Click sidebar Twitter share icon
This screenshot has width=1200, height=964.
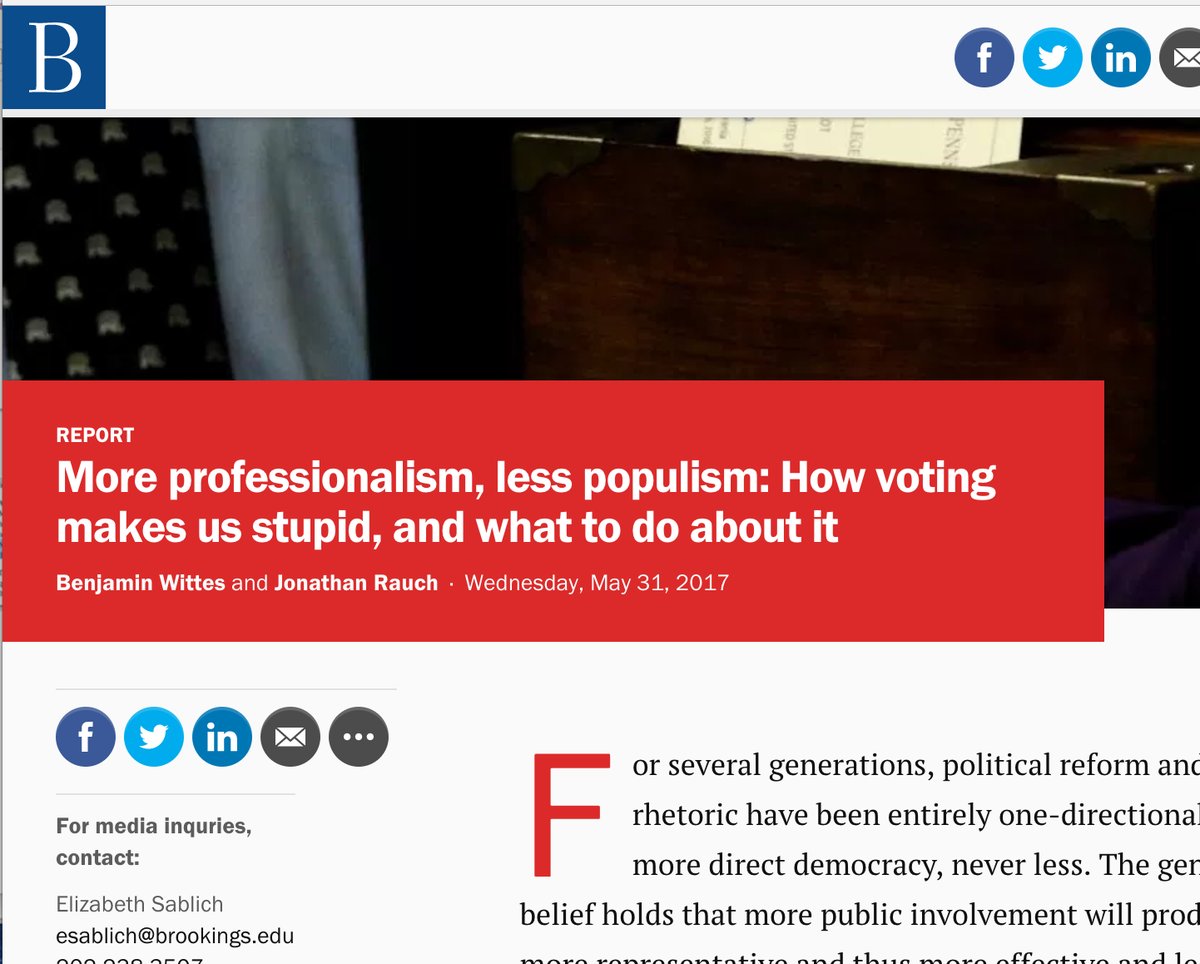click(154, 737)
